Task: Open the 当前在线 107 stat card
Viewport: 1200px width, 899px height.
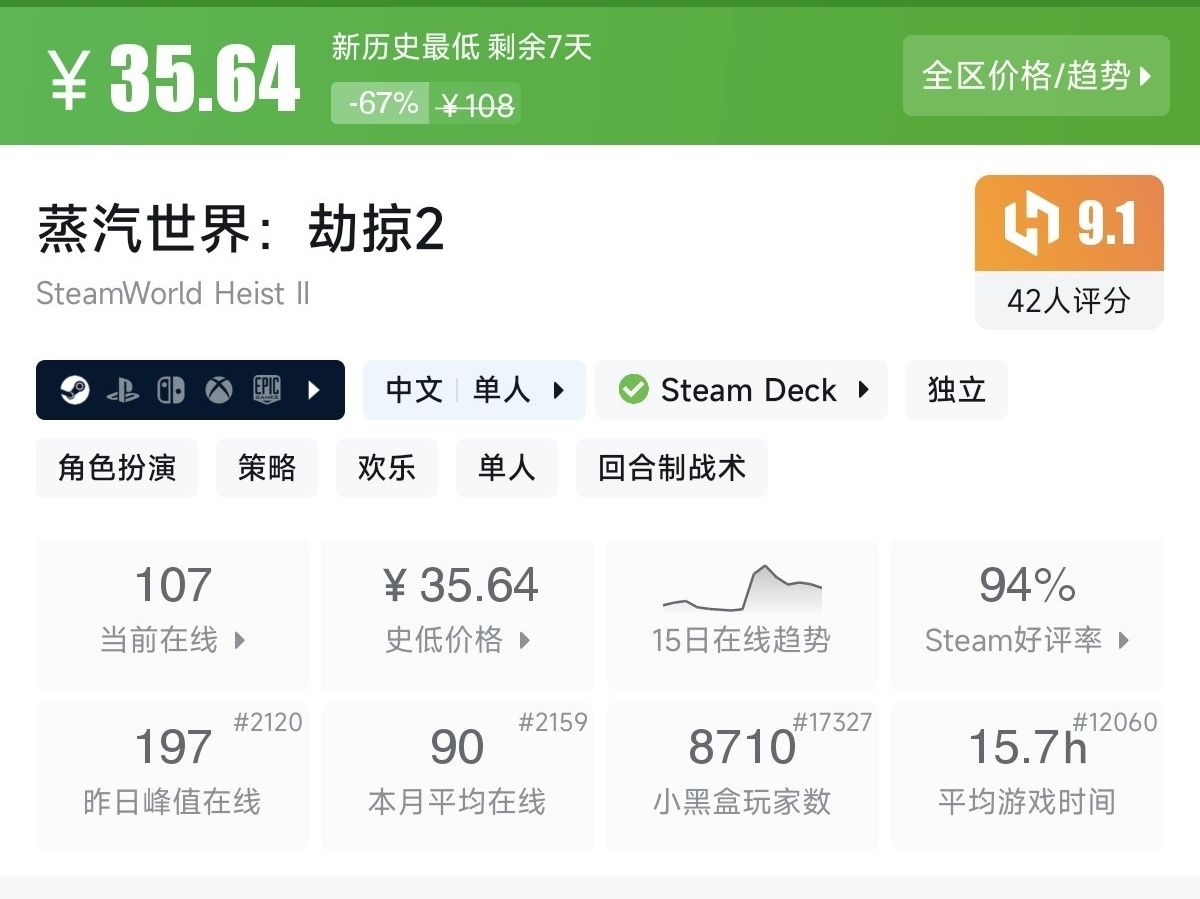Action: 173,614
